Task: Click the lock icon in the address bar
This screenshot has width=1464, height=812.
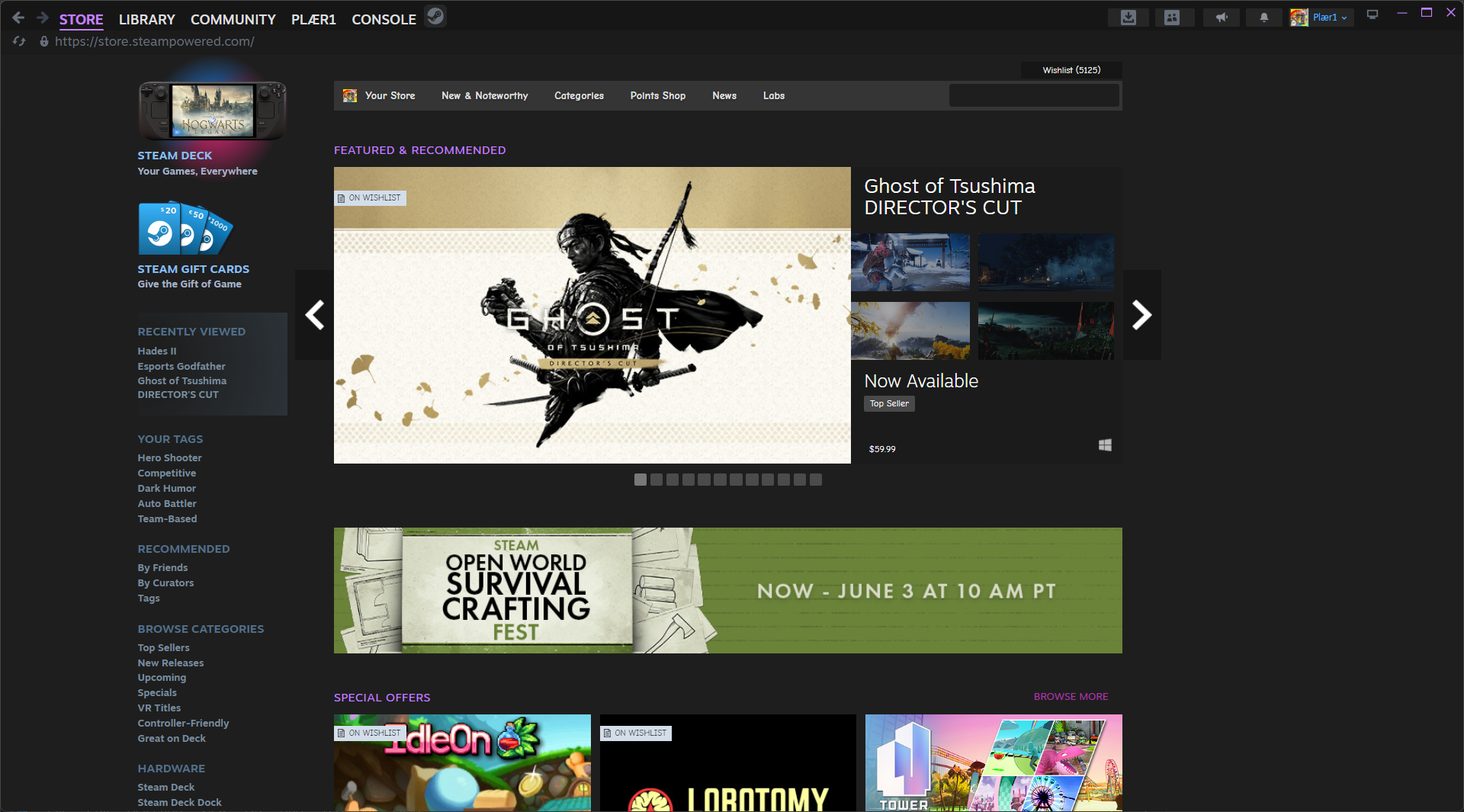Action: (x=44, y=41)
